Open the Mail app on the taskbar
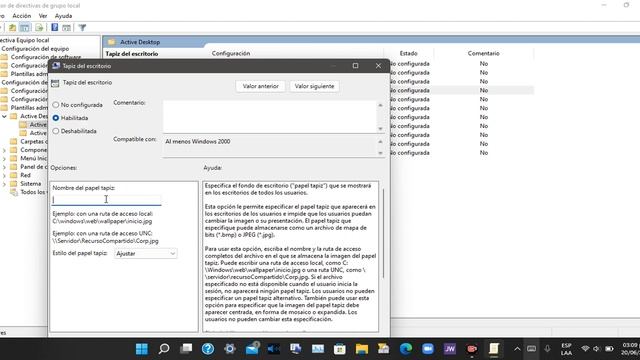This screenshot has height=360, width=640. (x=252, y=349)
